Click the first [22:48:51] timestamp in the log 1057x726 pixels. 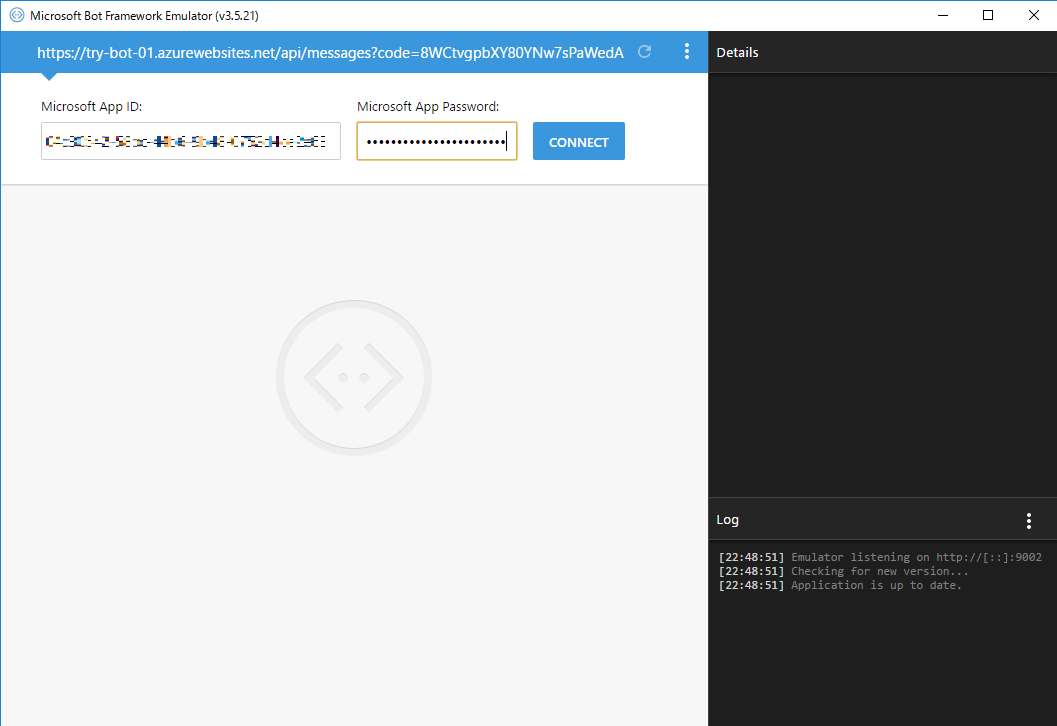pos(749,557)
